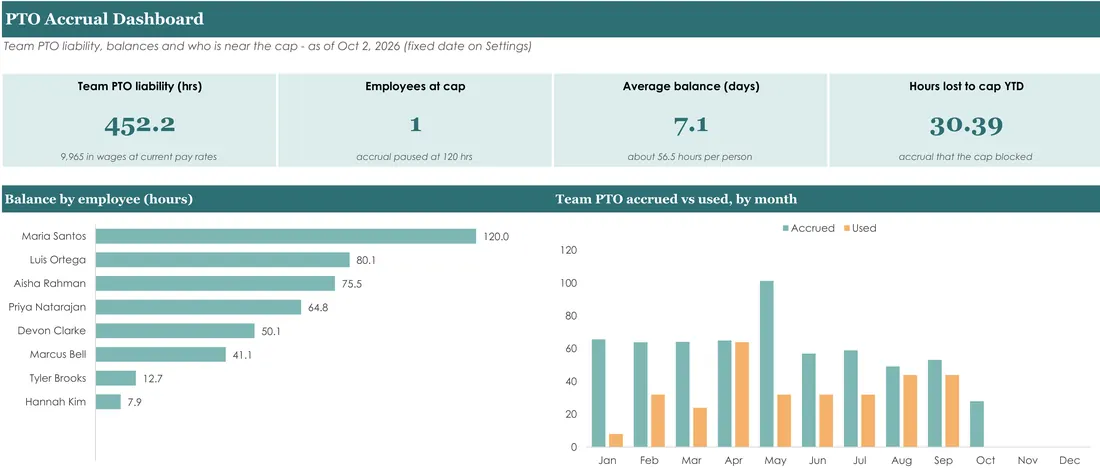This screenshot has height=468, width=1100.
Task: Click the Dec month axis label
Action: (x=1070, y=460)
